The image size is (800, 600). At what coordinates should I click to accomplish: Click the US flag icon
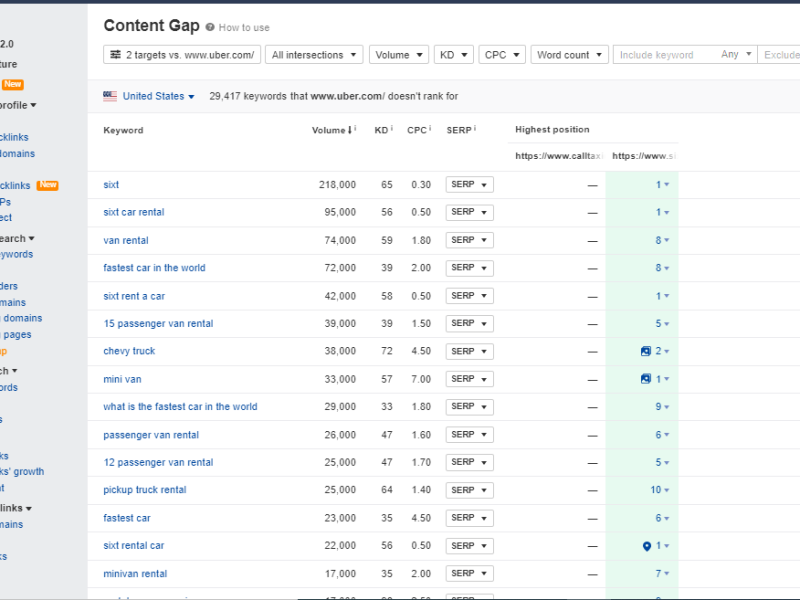pyautogui.click(x=110, y=96)
